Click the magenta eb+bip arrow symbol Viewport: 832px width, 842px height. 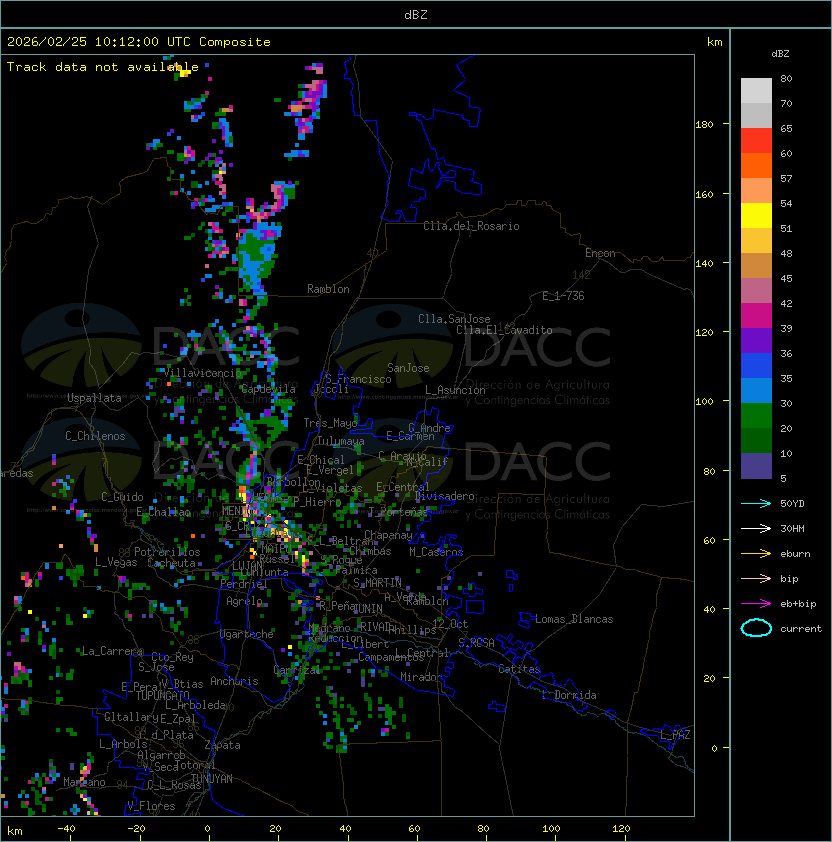756,604
